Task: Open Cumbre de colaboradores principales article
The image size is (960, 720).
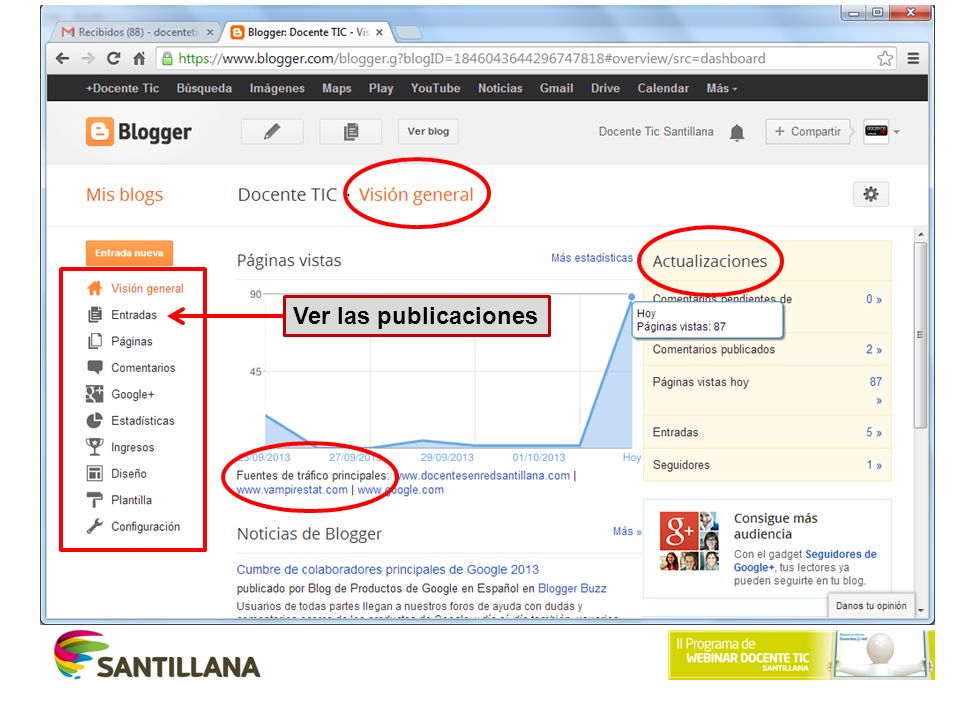Action: (388, 569)
